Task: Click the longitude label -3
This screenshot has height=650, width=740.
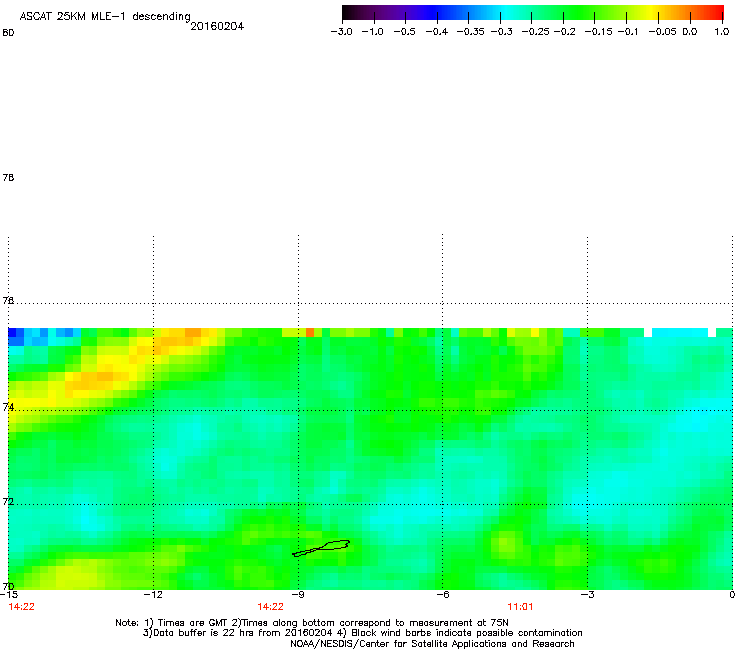Action: [587, 595]
